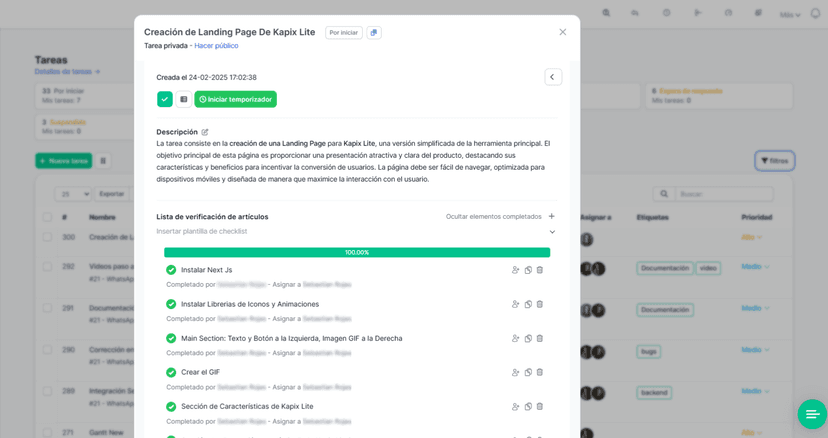Open Medio priority dropdown on row 292
The width and height of the screenshot is (828, 438).
755,267
